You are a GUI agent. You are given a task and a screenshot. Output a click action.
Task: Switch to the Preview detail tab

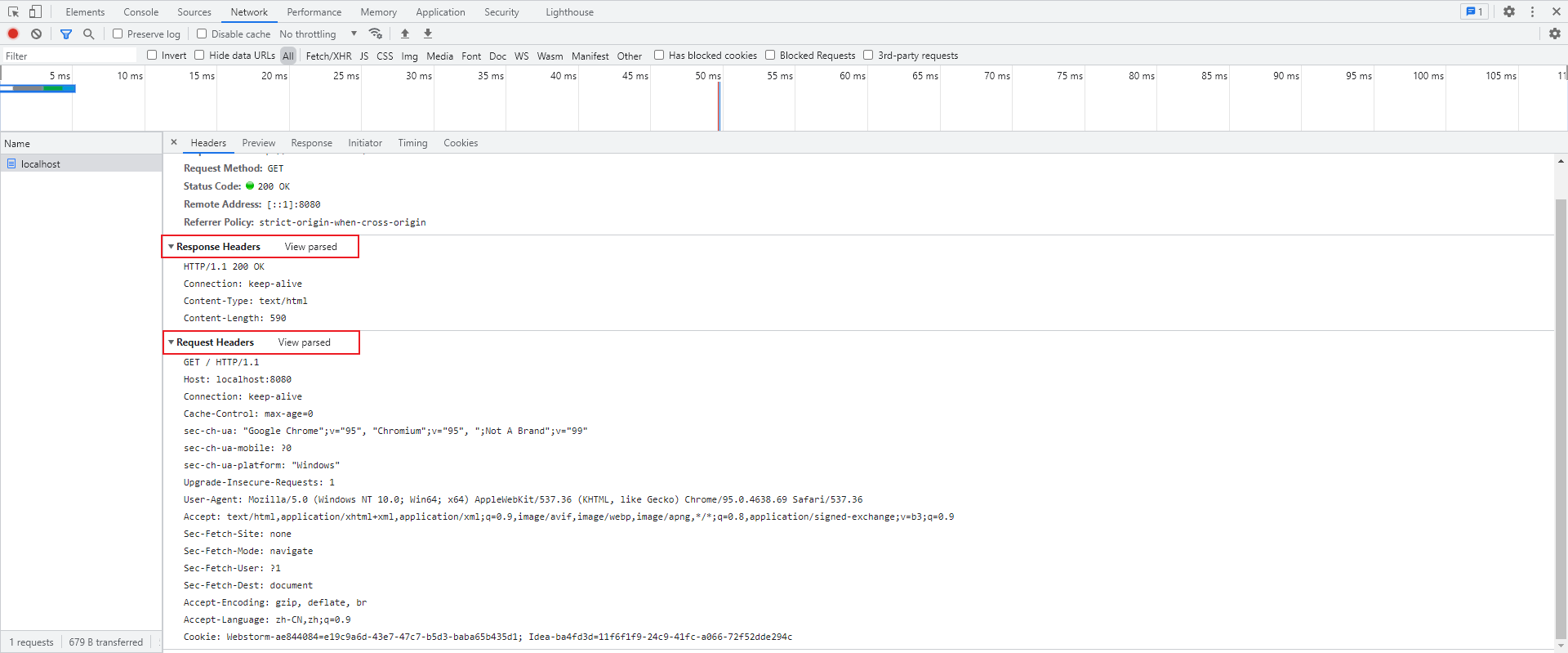point(259,143)
